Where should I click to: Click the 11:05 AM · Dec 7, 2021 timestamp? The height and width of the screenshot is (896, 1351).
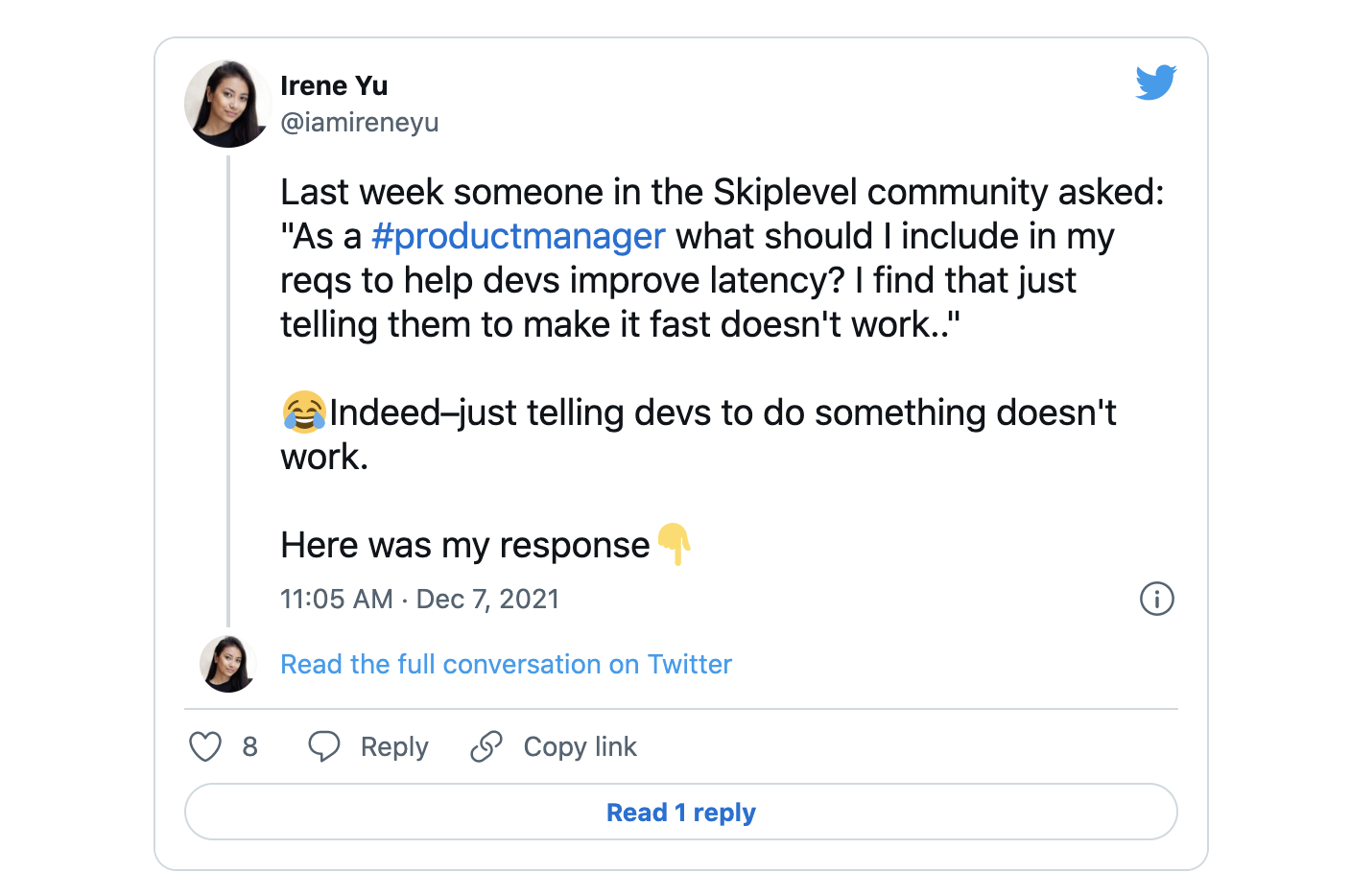coord(419,600)
